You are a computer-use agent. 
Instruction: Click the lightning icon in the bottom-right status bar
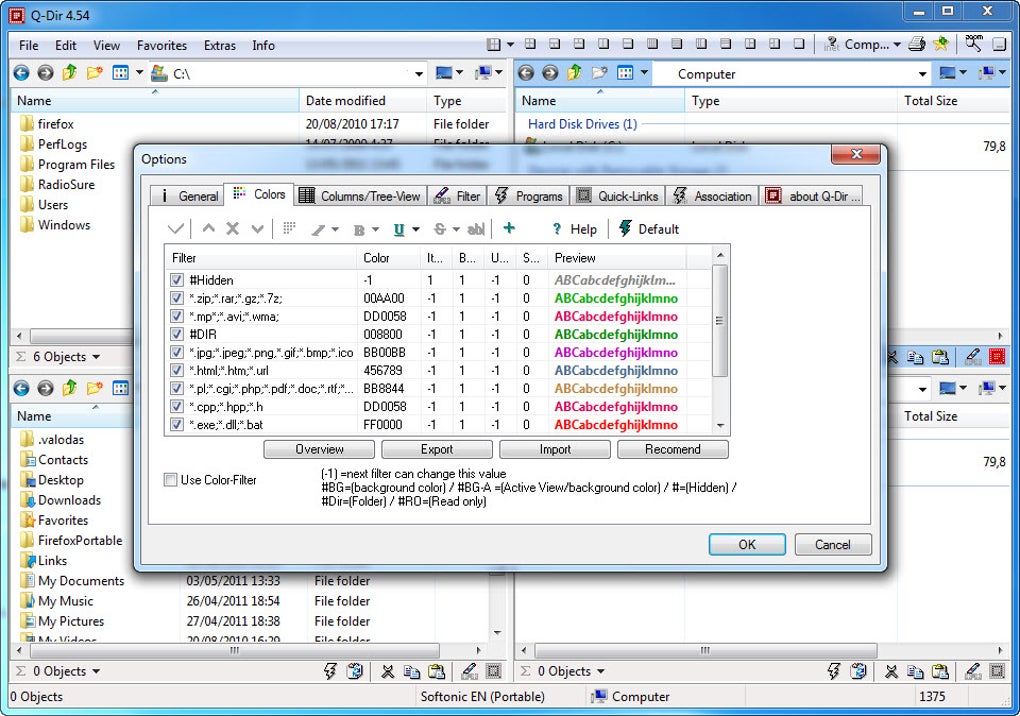(833, 671)
